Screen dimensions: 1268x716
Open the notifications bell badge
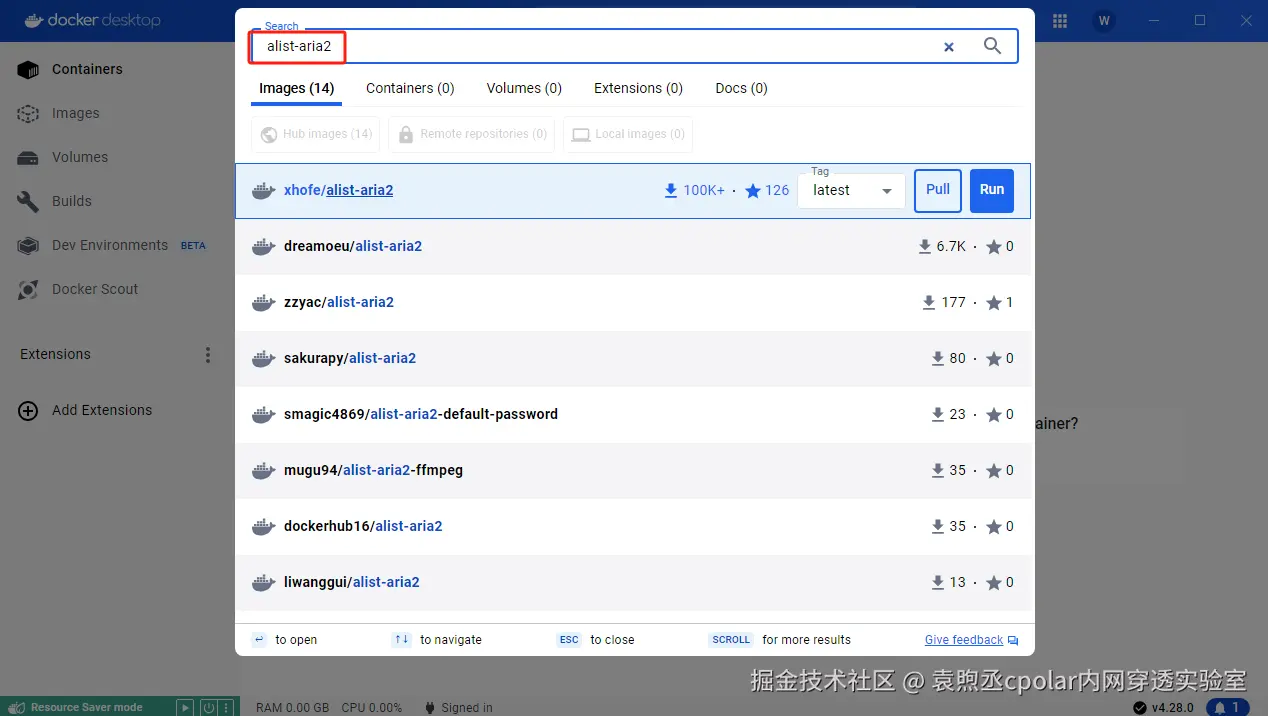(1229, 707)
